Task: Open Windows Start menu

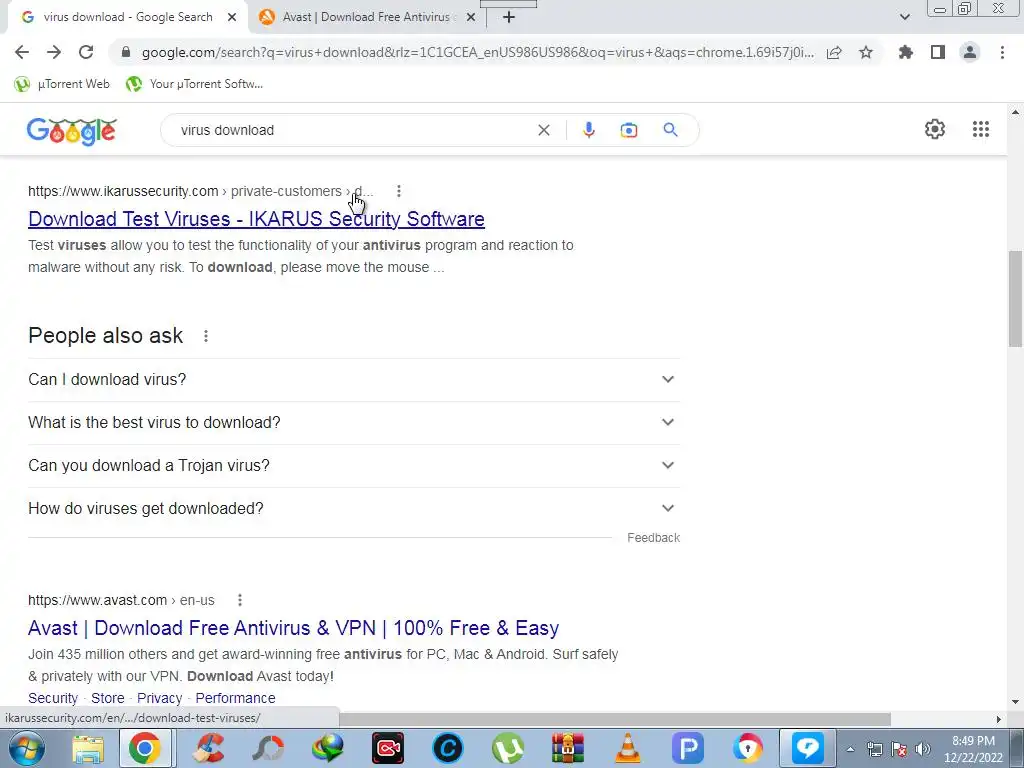Action: tap(27, 748)
